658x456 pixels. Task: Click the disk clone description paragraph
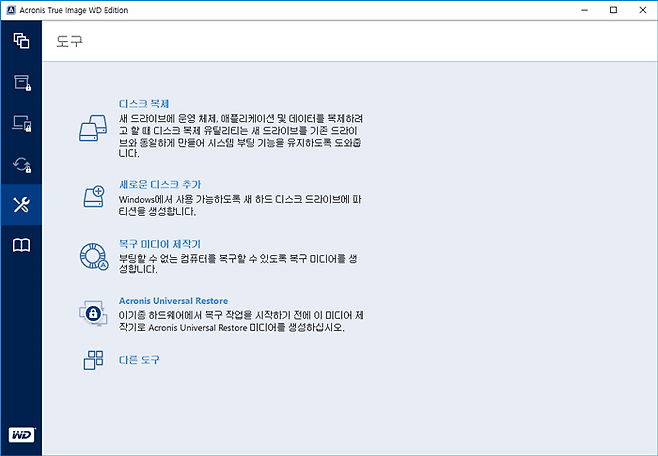pos(241,136)
